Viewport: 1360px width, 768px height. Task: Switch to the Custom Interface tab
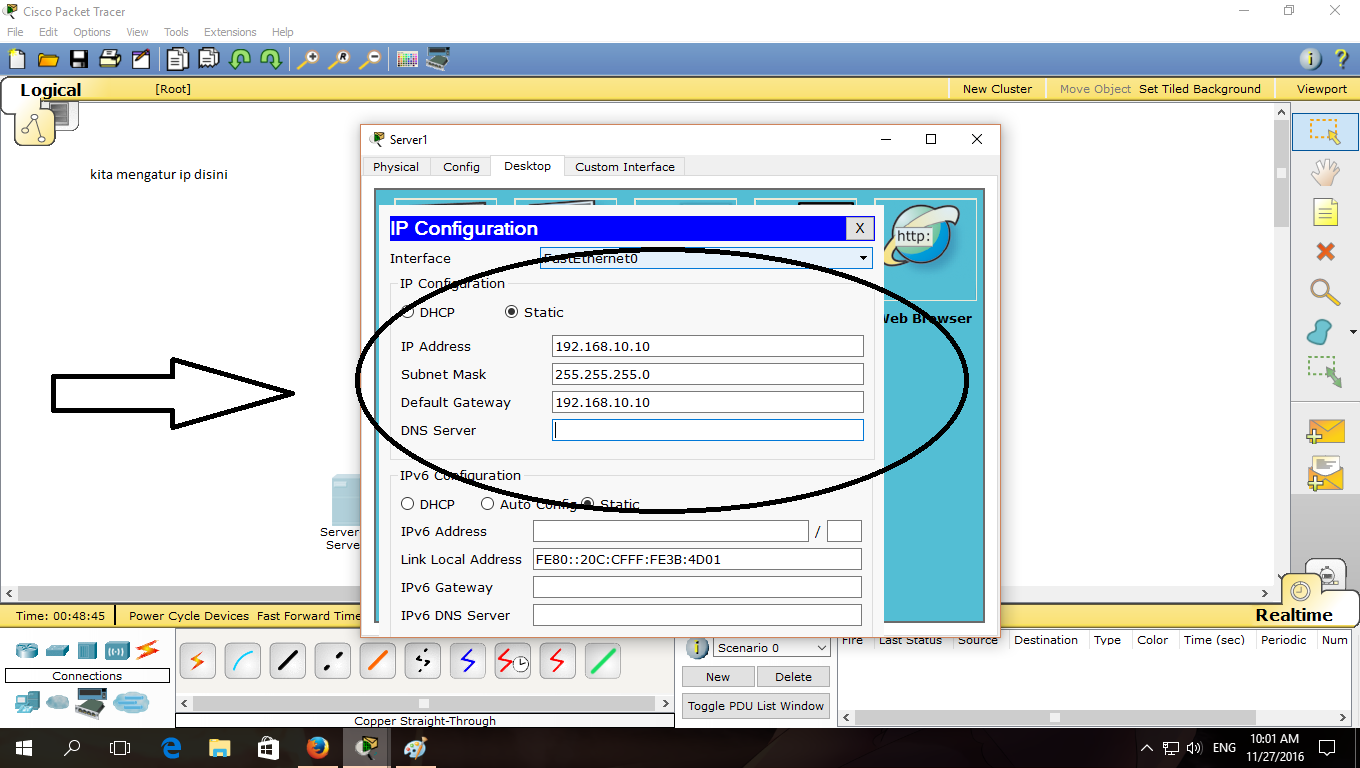point(625,167)
